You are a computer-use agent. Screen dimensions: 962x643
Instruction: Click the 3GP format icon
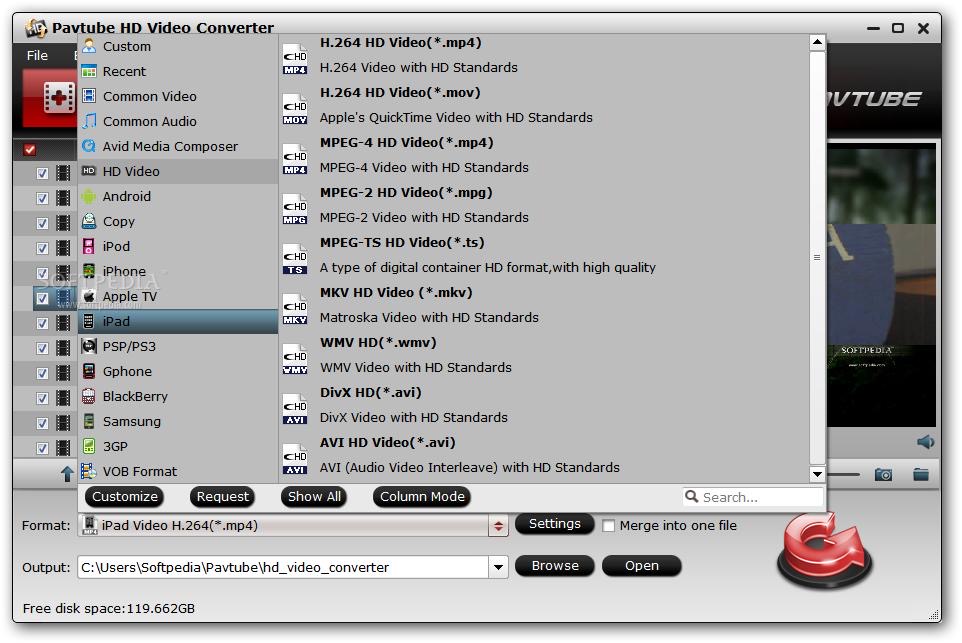pyautogui.click(x=90, y=446)
